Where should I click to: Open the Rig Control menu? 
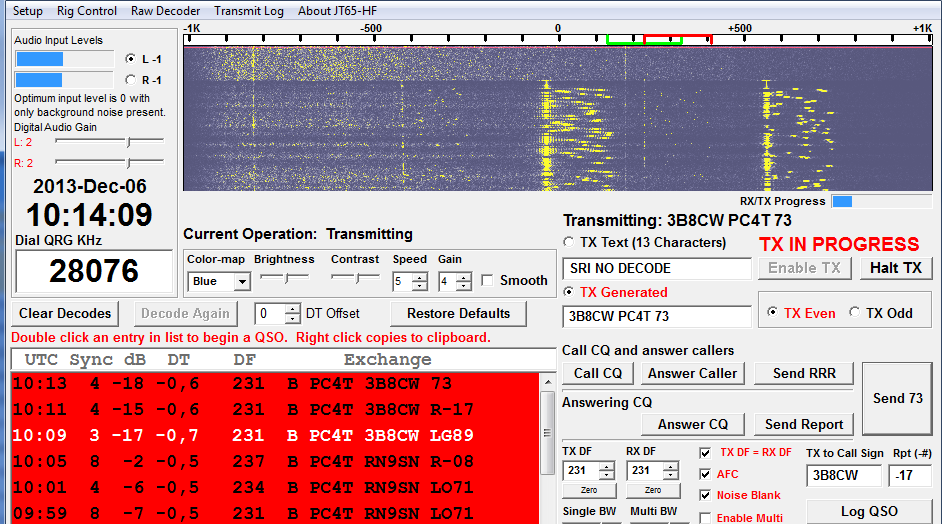click(x=87, y=11)
